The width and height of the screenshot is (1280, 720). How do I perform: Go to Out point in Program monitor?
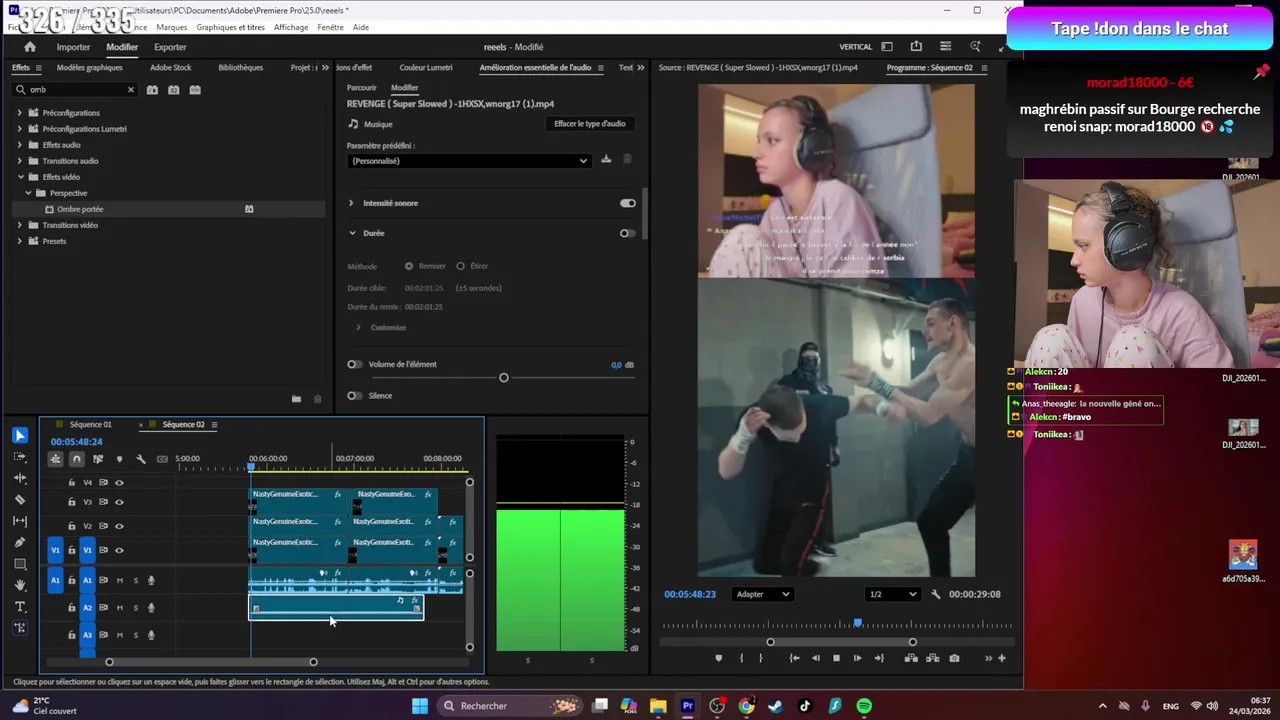[x=879, y=658]
